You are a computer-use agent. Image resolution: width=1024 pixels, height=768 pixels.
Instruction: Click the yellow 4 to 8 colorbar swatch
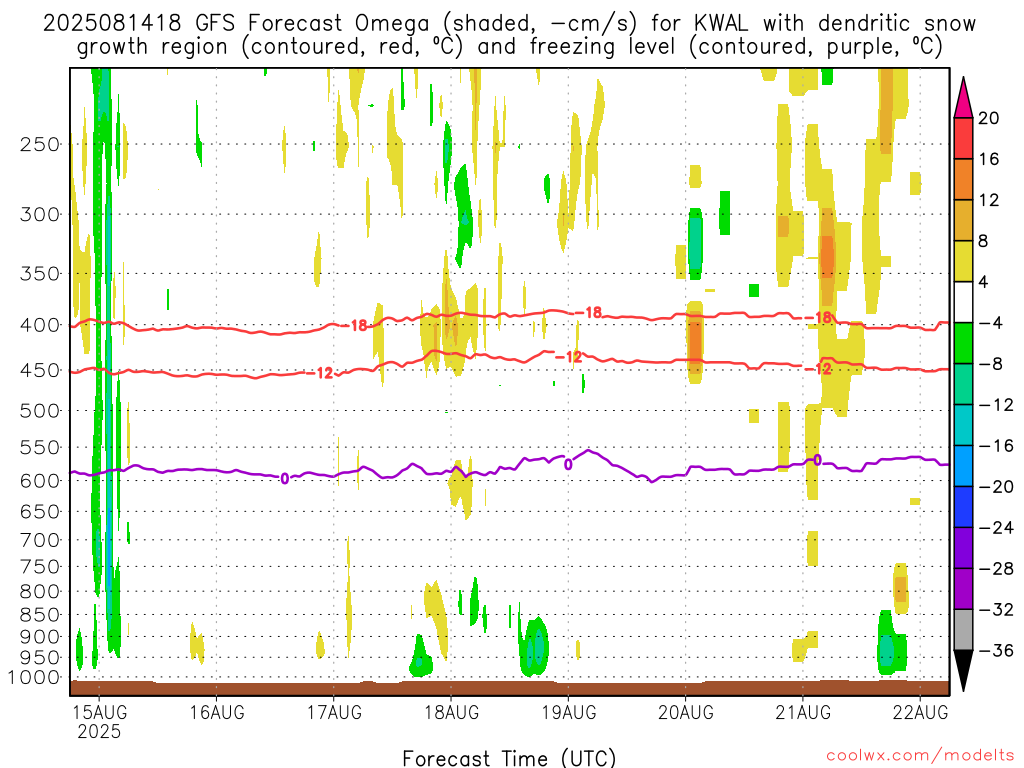963,261
